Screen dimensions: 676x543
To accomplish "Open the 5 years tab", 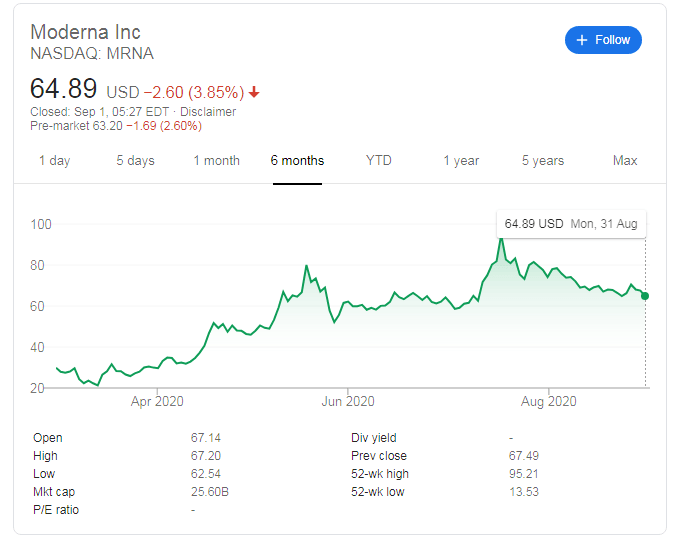I will point(543,160).
